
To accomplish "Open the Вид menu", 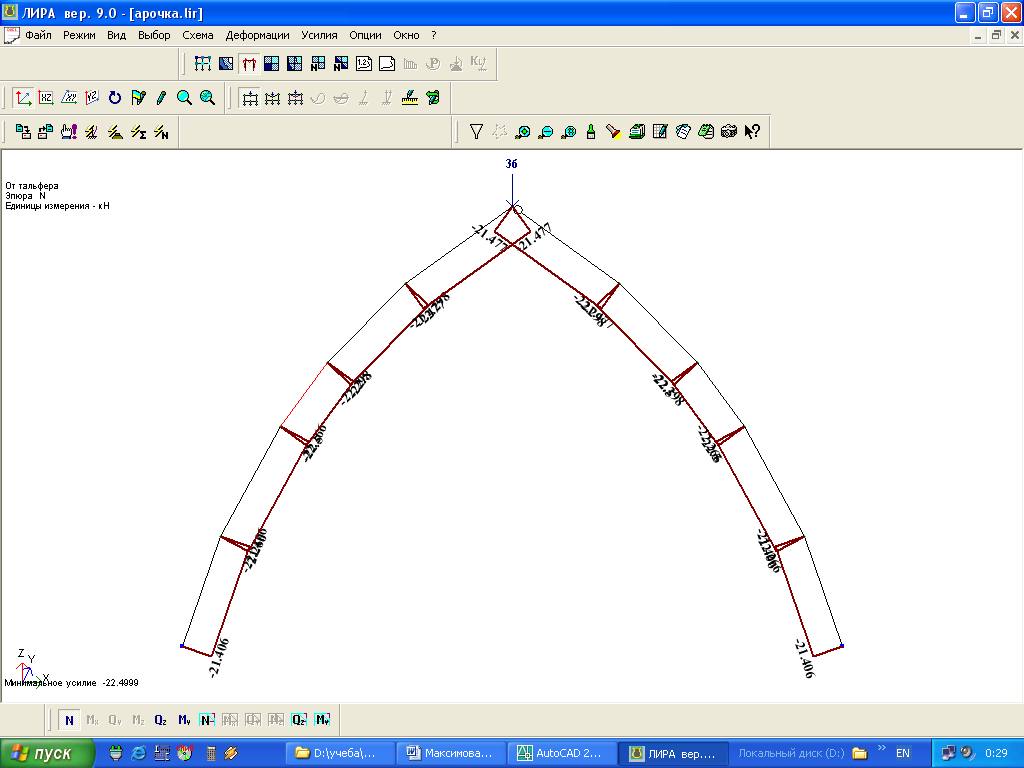I will point(116,35).
